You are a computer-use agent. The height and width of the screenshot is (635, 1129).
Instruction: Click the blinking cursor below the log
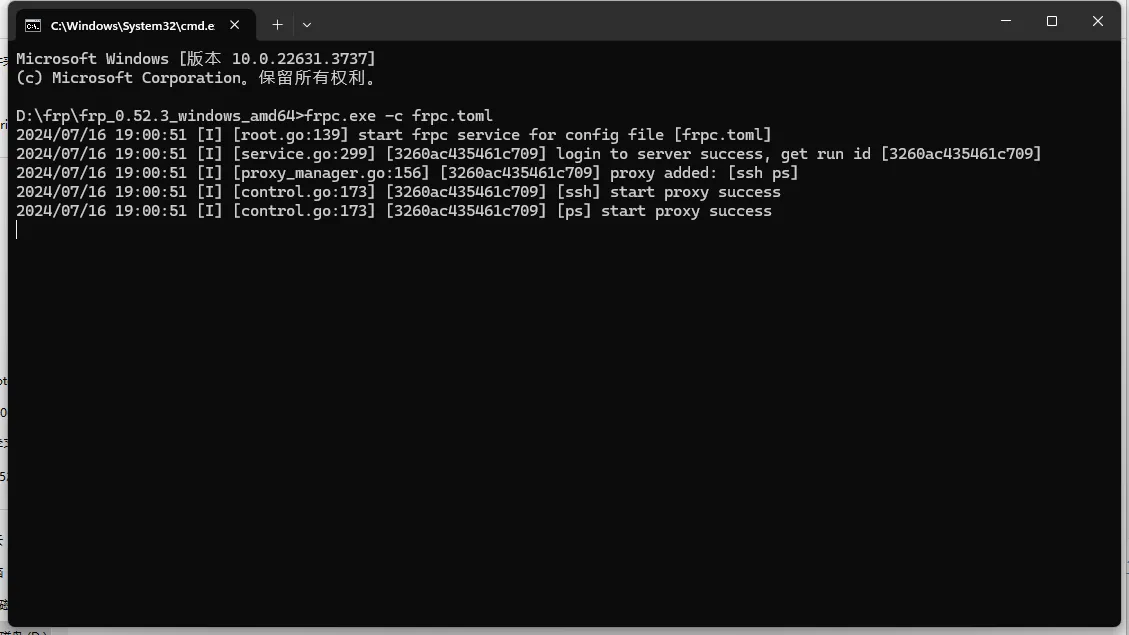click(x=17, y=230)
